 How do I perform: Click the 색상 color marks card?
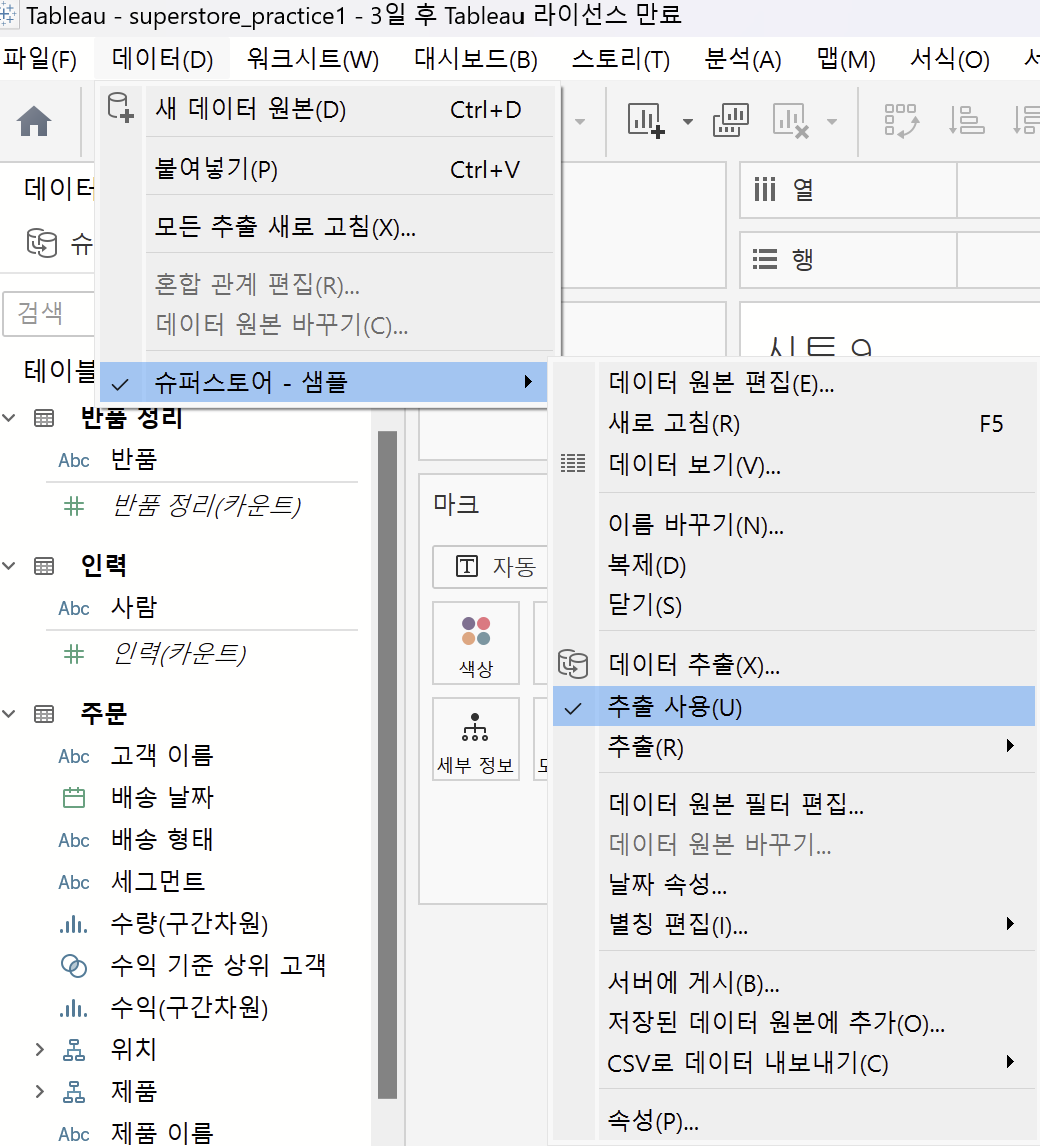pos(476,643)
